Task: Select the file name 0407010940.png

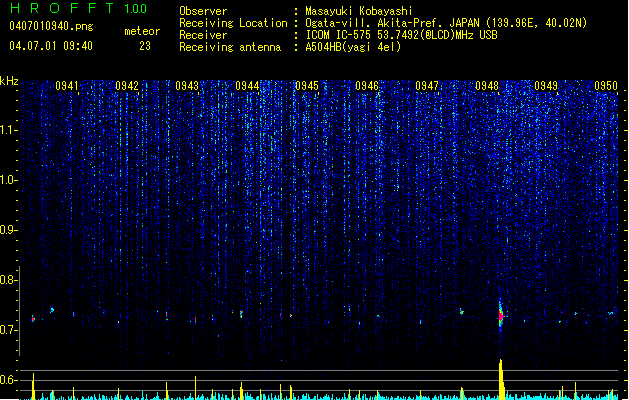Action: (x=51, y=27)
